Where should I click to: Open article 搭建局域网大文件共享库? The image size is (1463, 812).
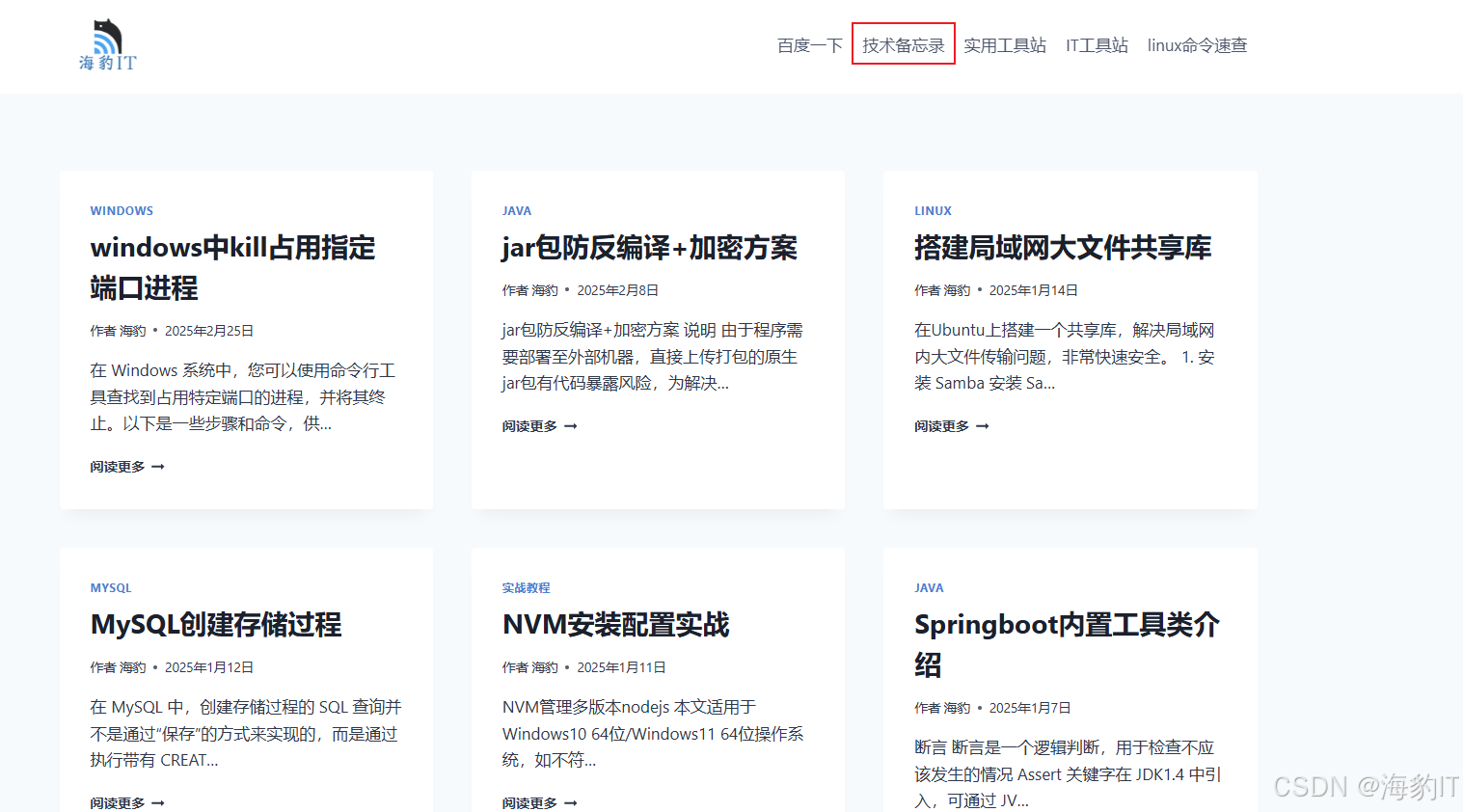click(1063, 248)
